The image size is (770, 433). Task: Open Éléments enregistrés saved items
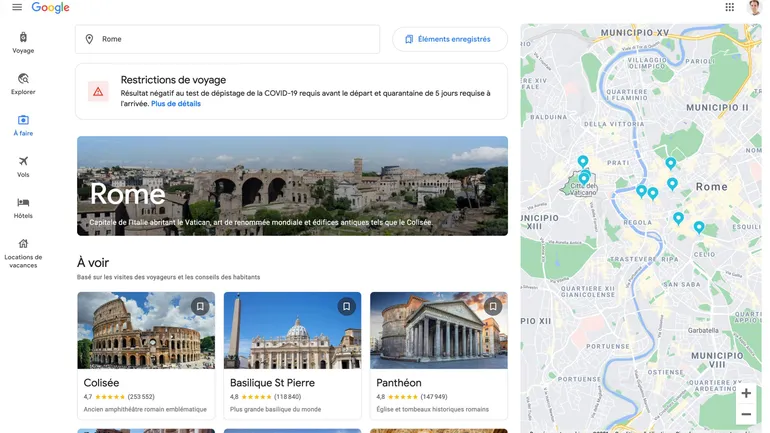coord(449,39)
